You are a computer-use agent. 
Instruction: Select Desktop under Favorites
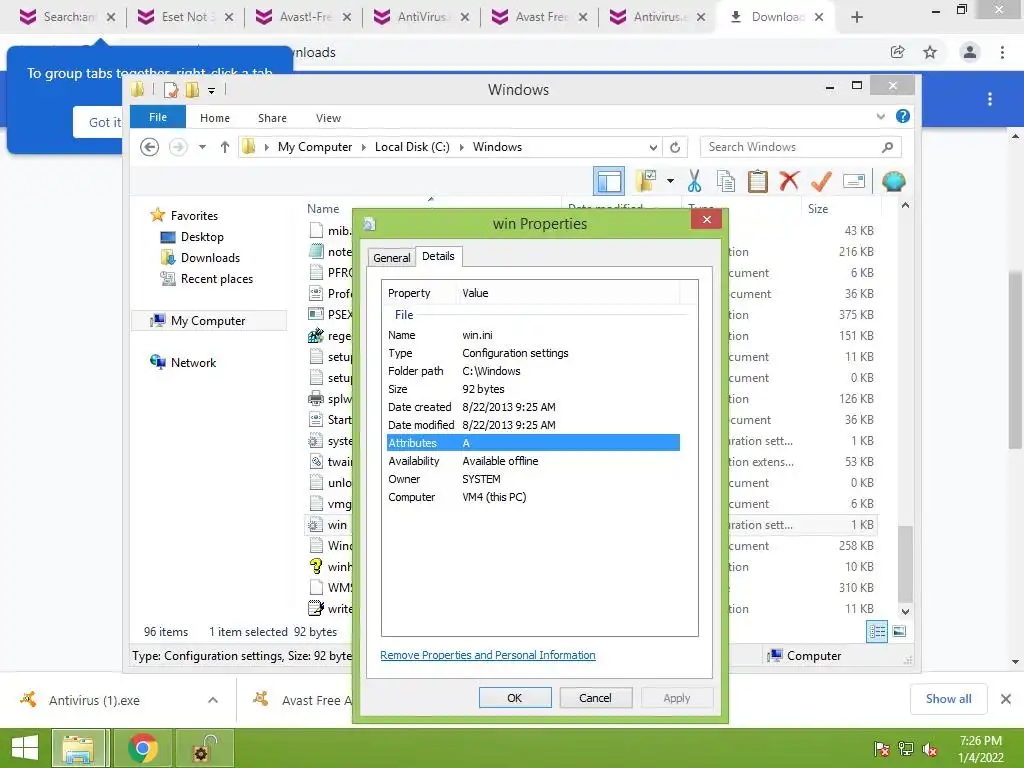click(x=202, y=237)
